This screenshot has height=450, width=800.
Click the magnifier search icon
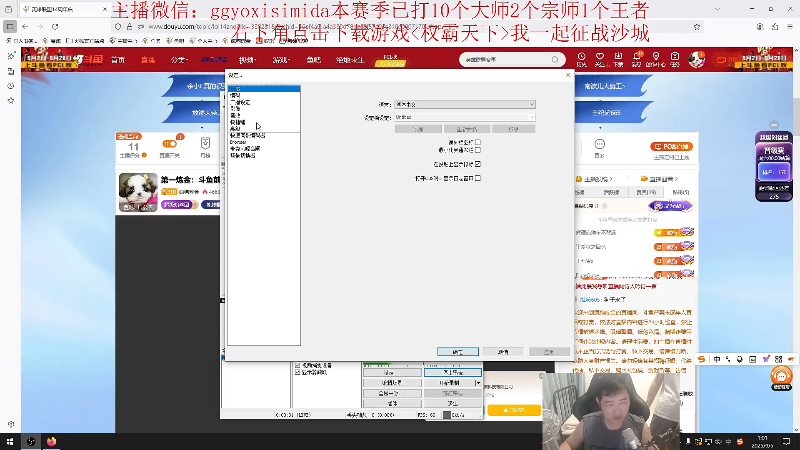(555, 60)
